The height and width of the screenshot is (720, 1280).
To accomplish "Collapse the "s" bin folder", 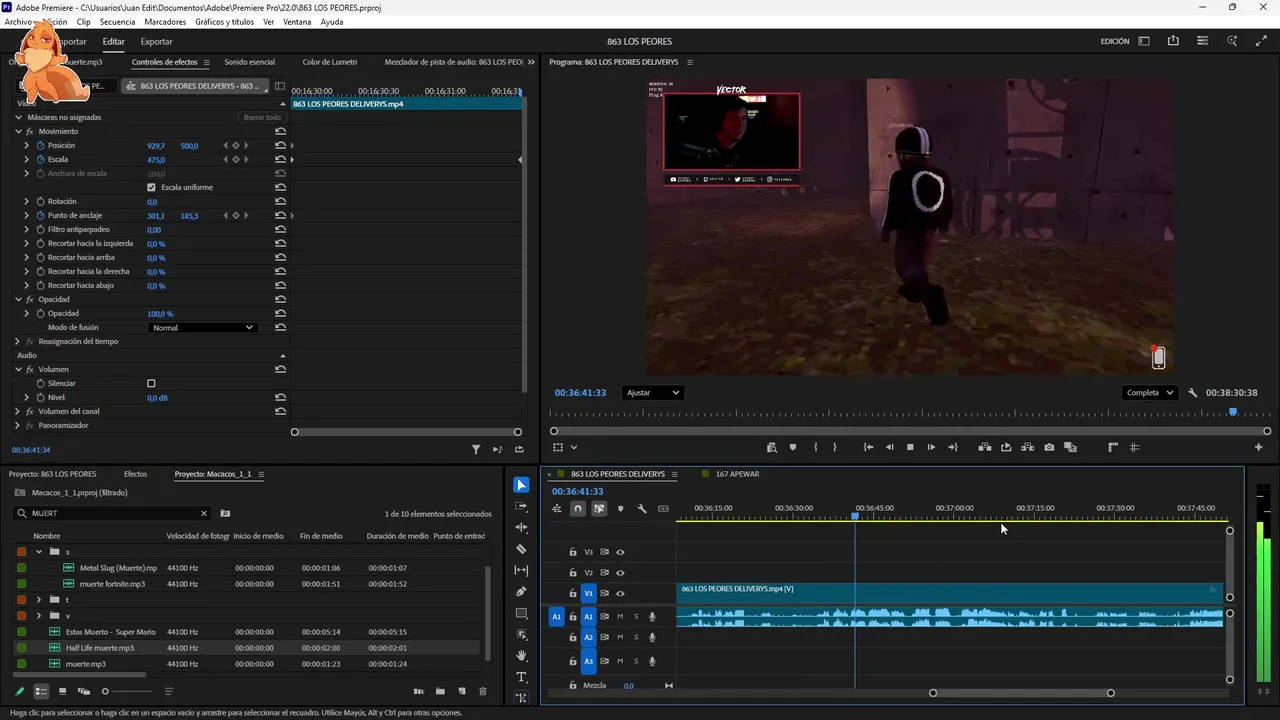I will point(39,552).
